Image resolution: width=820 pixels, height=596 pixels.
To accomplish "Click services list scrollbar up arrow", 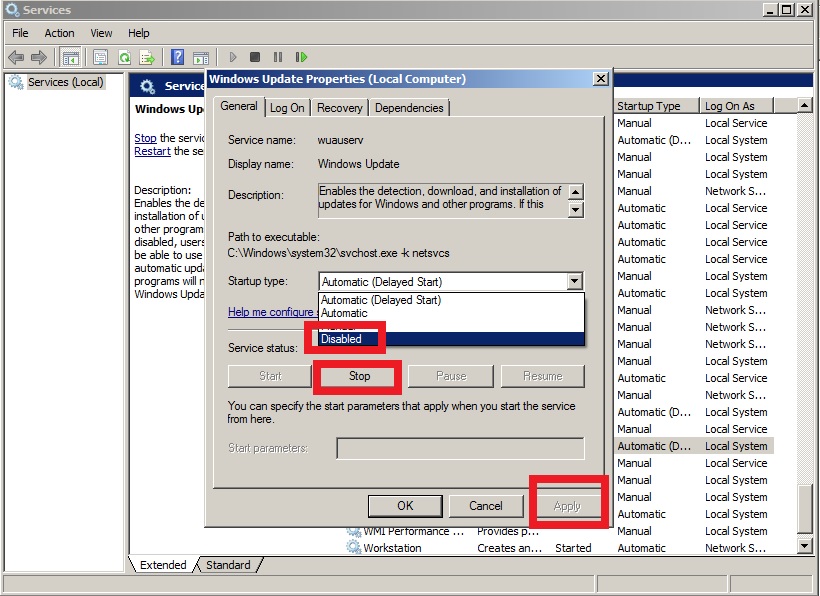I will [x=804, y=106].
